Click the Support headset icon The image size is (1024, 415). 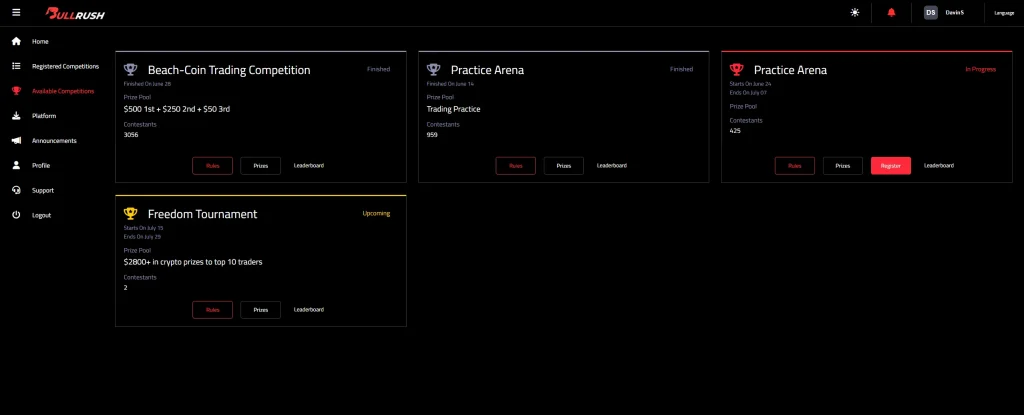pos(16,190)
